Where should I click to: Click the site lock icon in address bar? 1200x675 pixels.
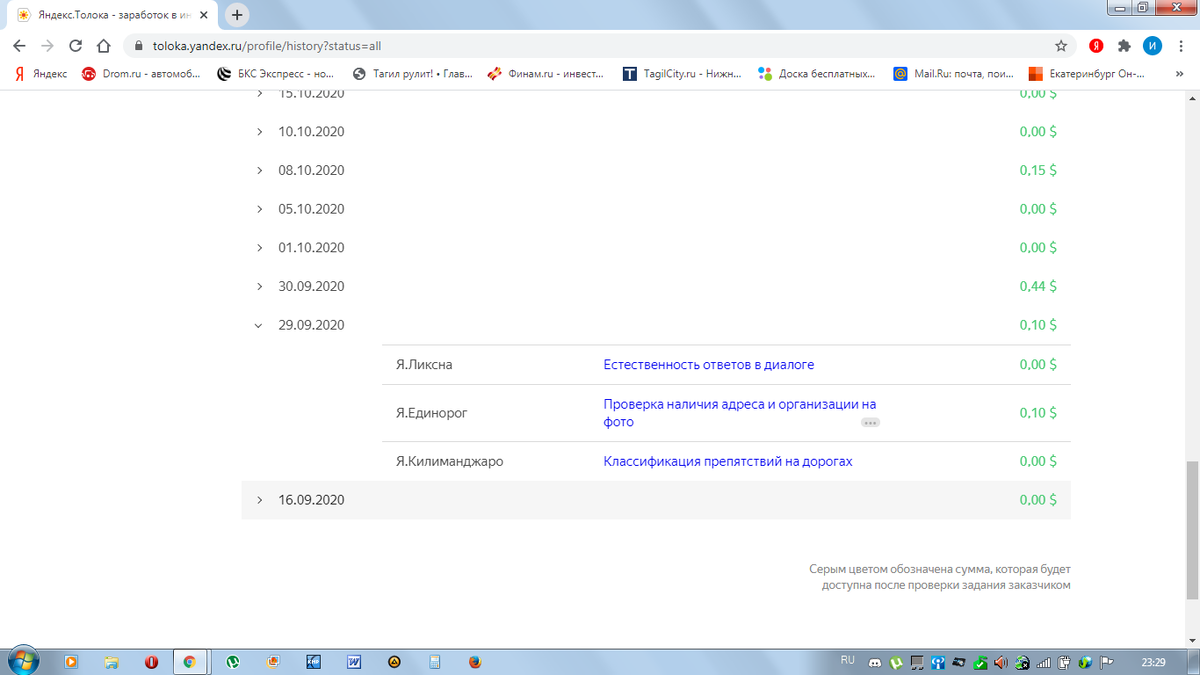click(139, 46)
